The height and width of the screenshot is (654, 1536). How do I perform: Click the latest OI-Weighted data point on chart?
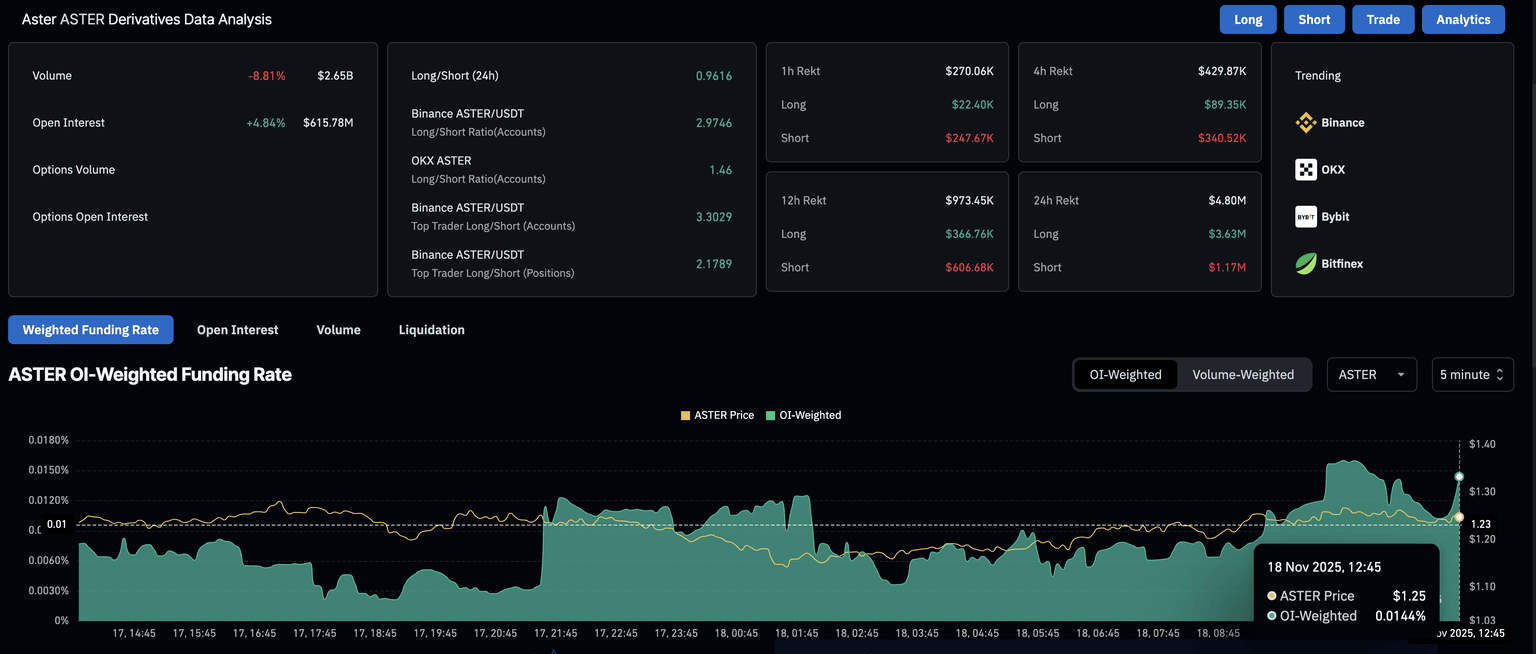click(x=1459, y=477)
